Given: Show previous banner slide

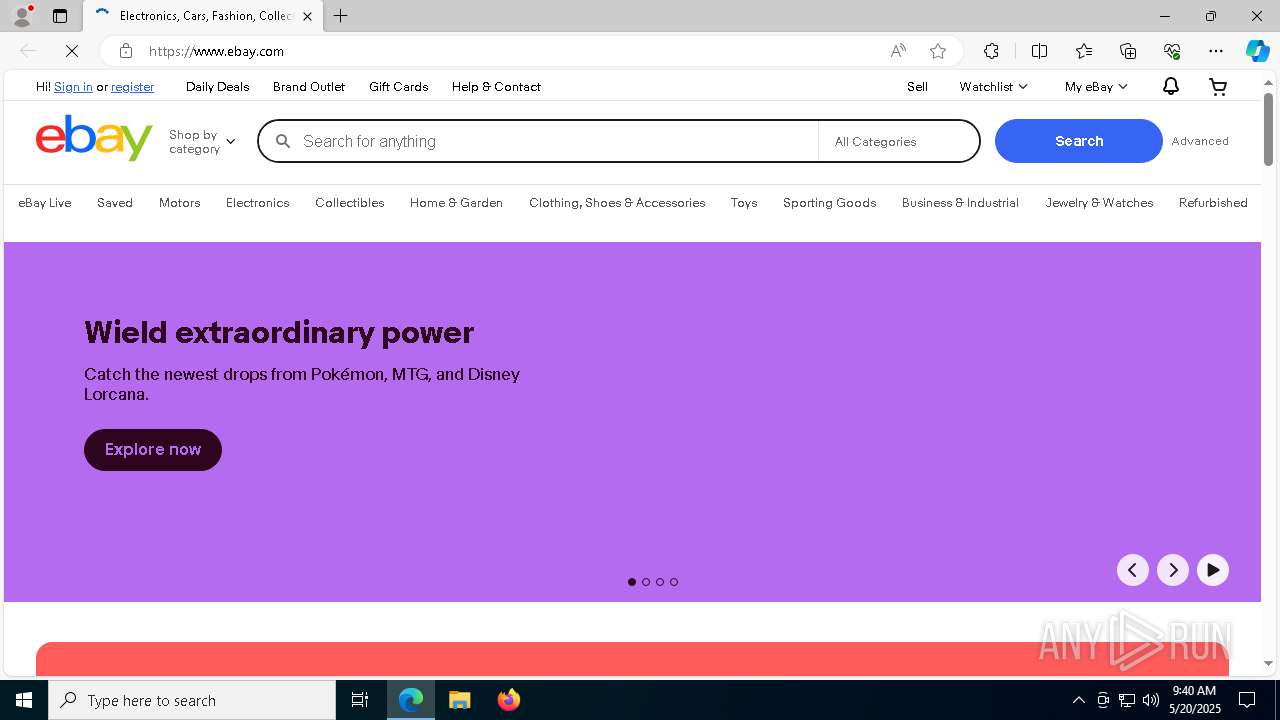Looking at the screenshot, I should click(1133, 570).
